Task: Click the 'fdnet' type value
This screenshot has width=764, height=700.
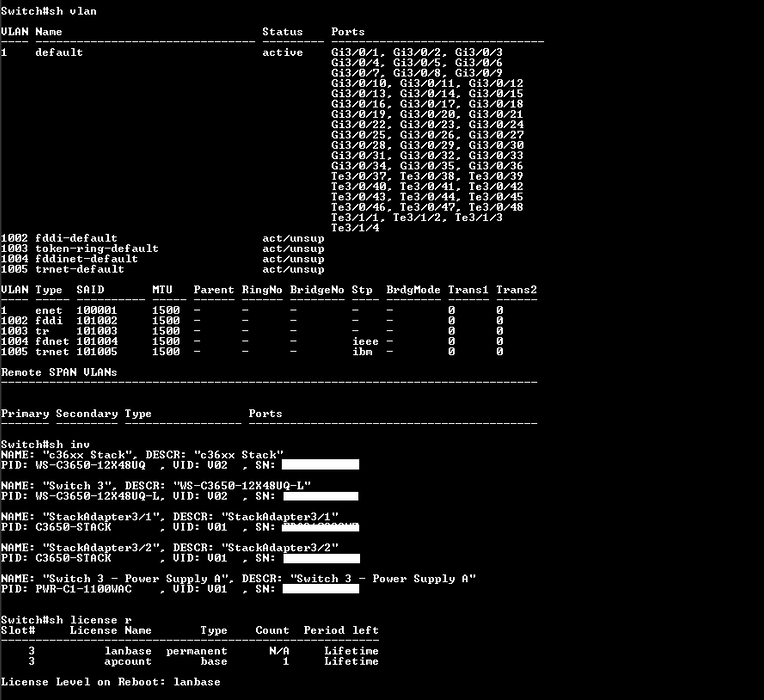Action: click(52, 341)
